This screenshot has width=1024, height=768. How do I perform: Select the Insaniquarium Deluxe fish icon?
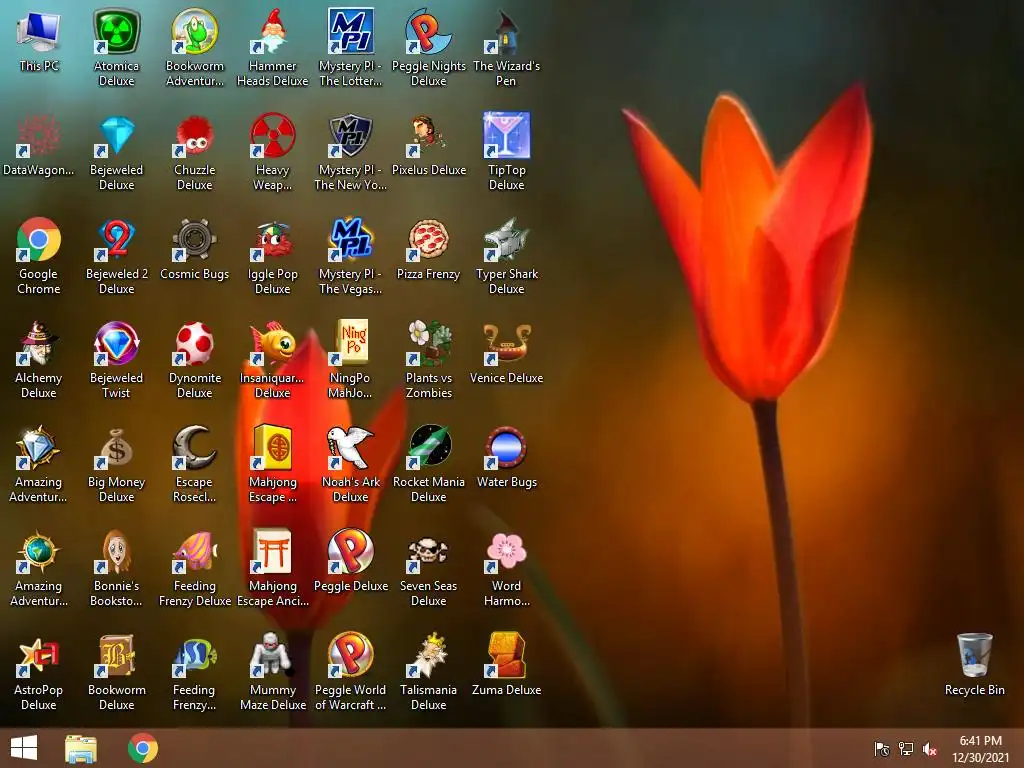click(272, 343)
